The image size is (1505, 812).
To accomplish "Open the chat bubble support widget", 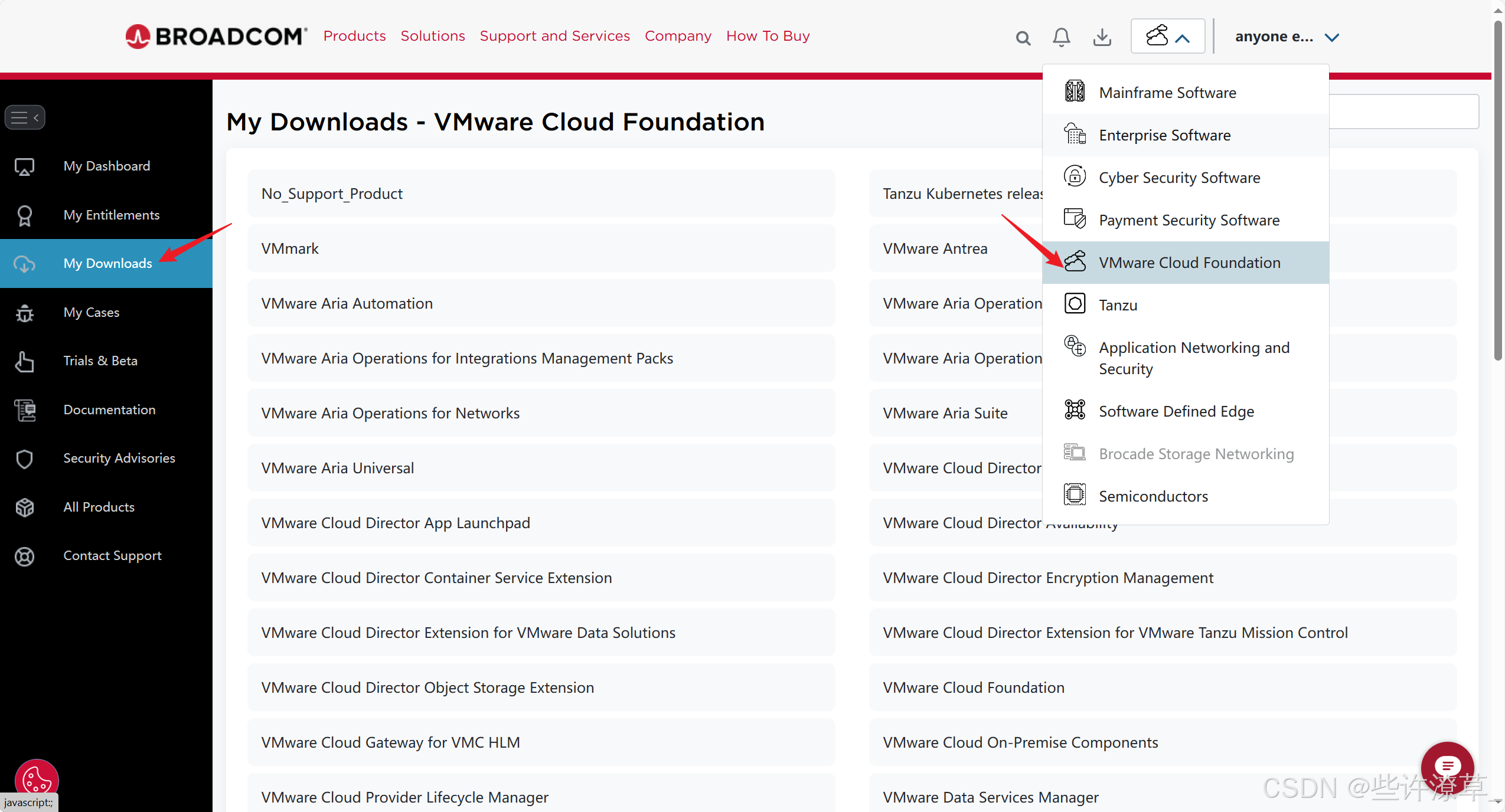I will coord(1447,767).
